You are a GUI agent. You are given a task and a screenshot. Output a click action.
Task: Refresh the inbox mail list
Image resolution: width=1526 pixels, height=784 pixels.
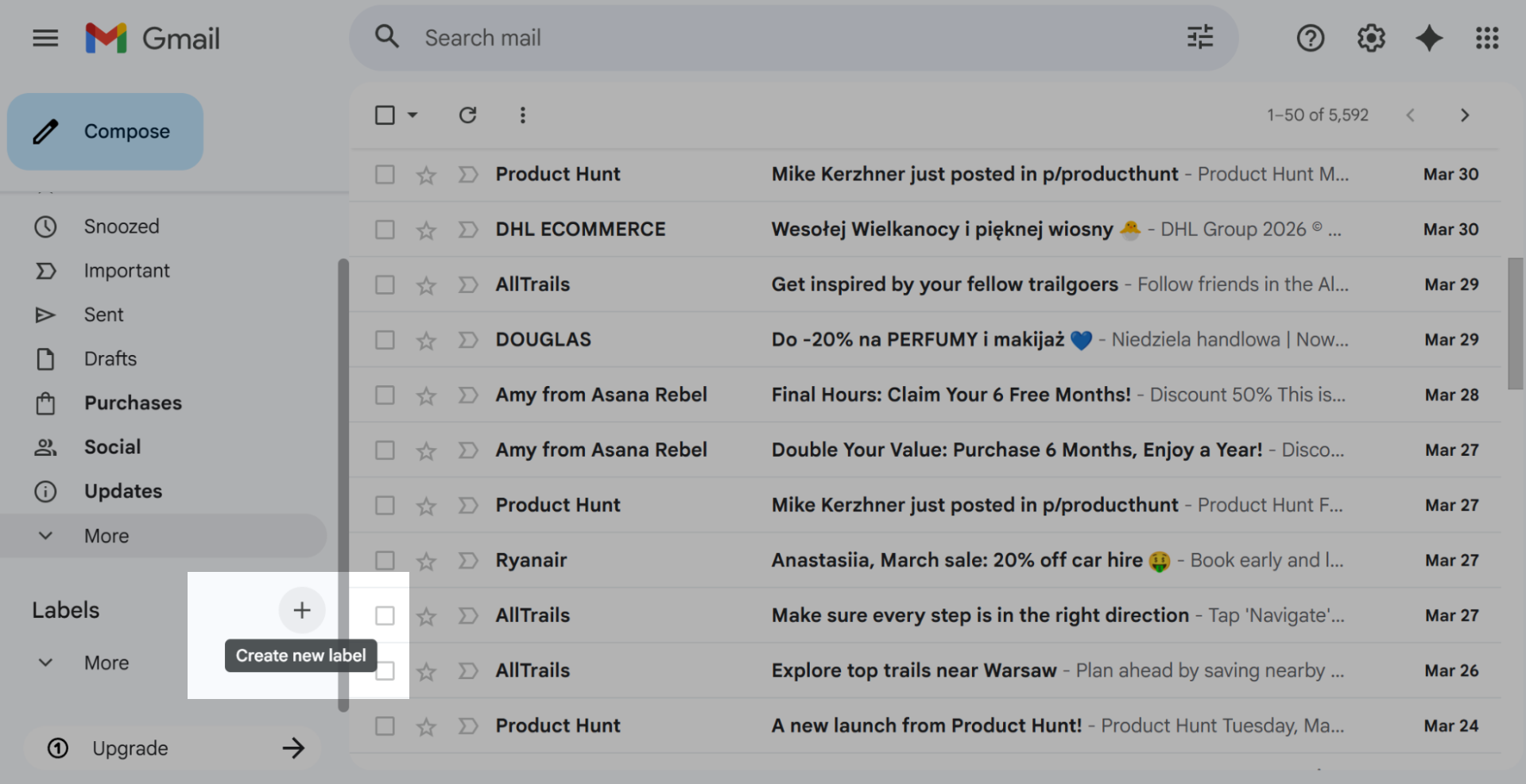(467, 115)
